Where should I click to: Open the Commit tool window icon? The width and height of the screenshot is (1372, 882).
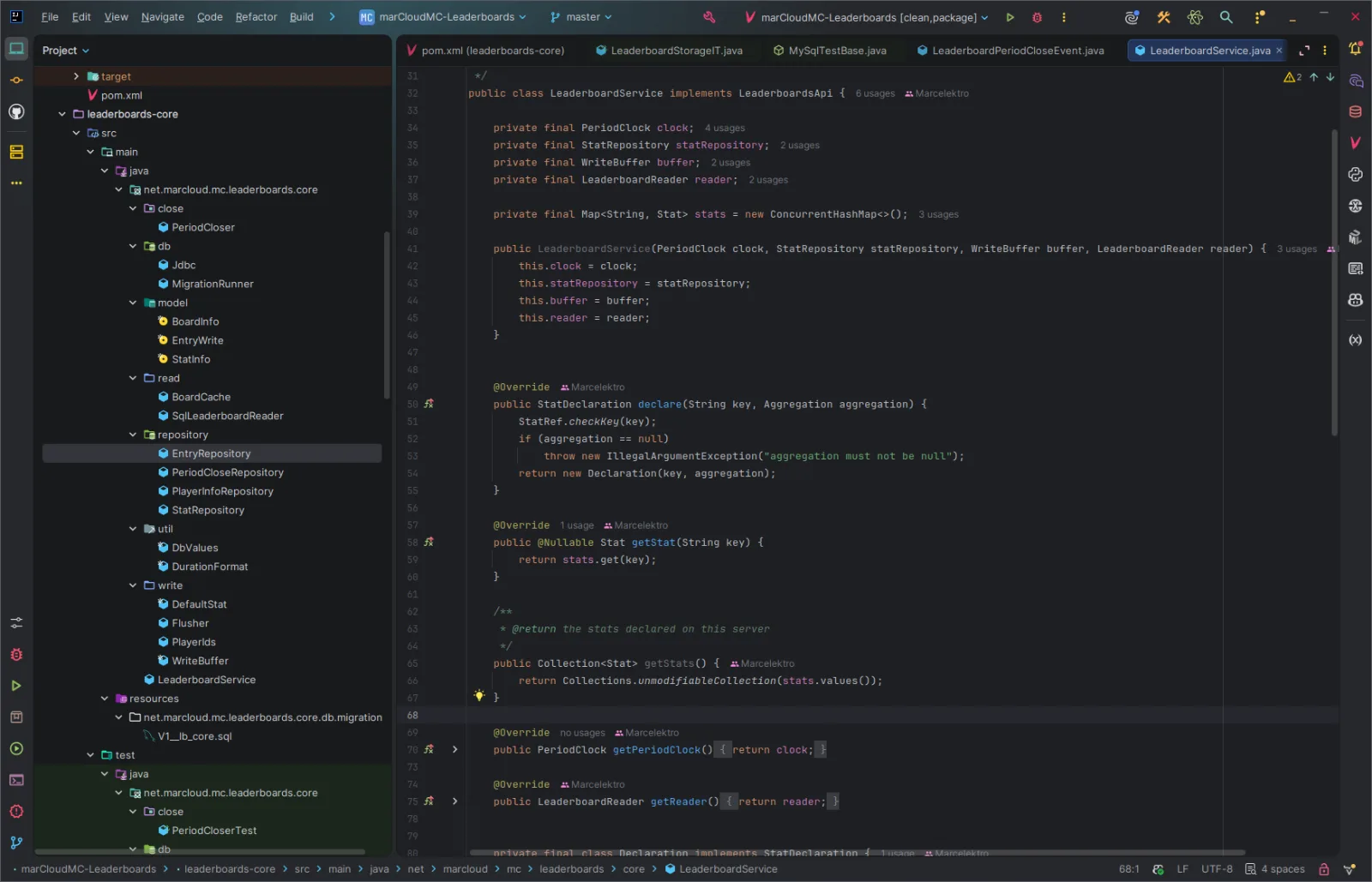pos(16,81)
